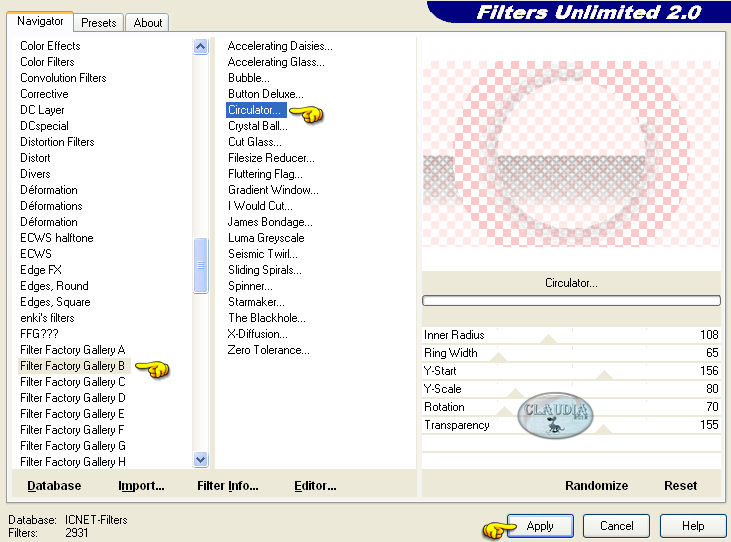Select DC Layer category
731x542 pixels.
[42, 110]
